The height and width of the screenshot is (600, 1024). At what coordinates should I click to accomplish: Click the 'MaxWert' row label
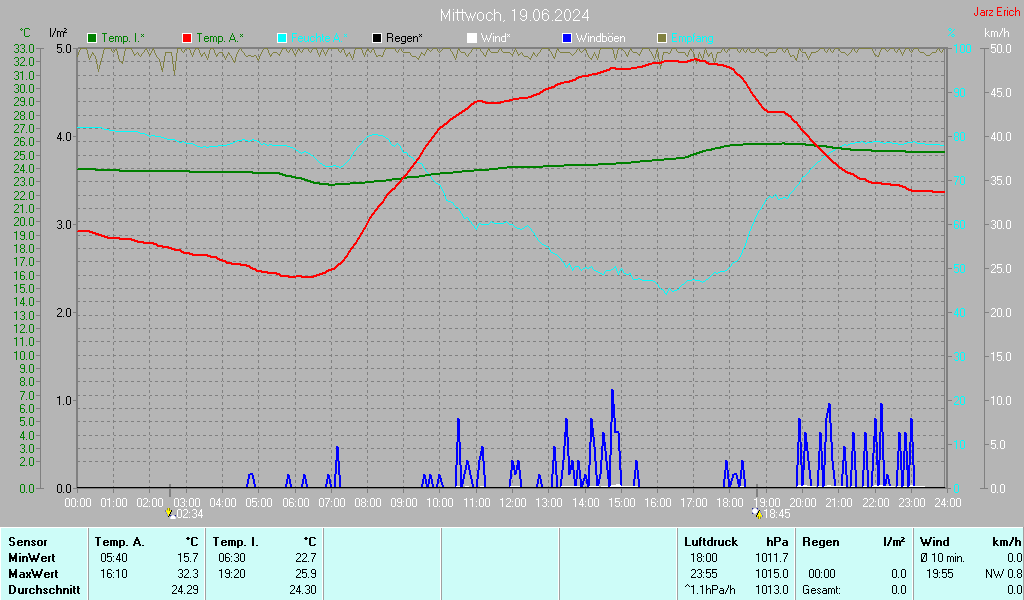[x=33, y=574]
